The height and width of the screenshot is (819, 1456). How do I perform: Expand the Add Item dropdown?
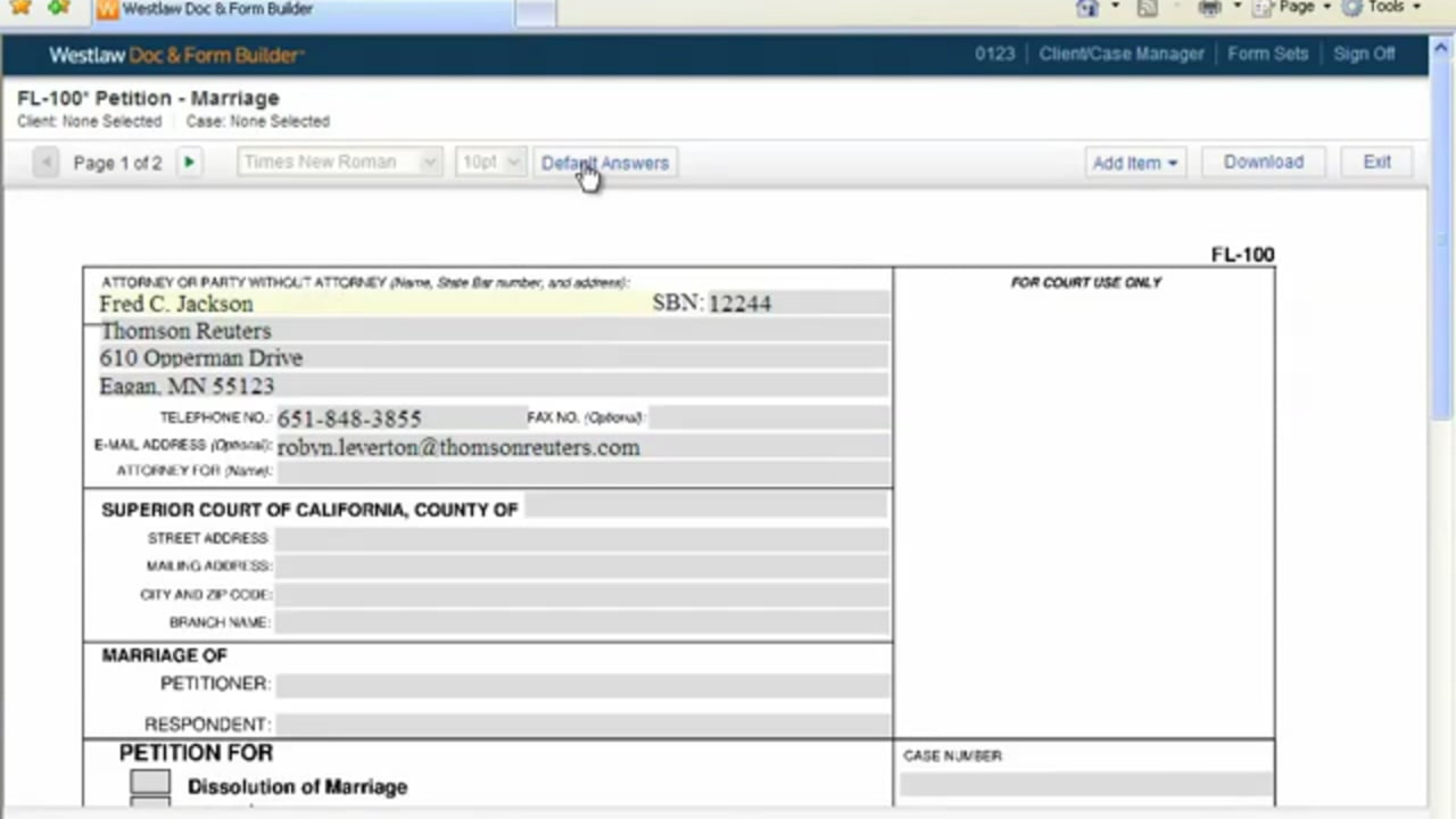pyautogui.click(x=1135, y=163)
